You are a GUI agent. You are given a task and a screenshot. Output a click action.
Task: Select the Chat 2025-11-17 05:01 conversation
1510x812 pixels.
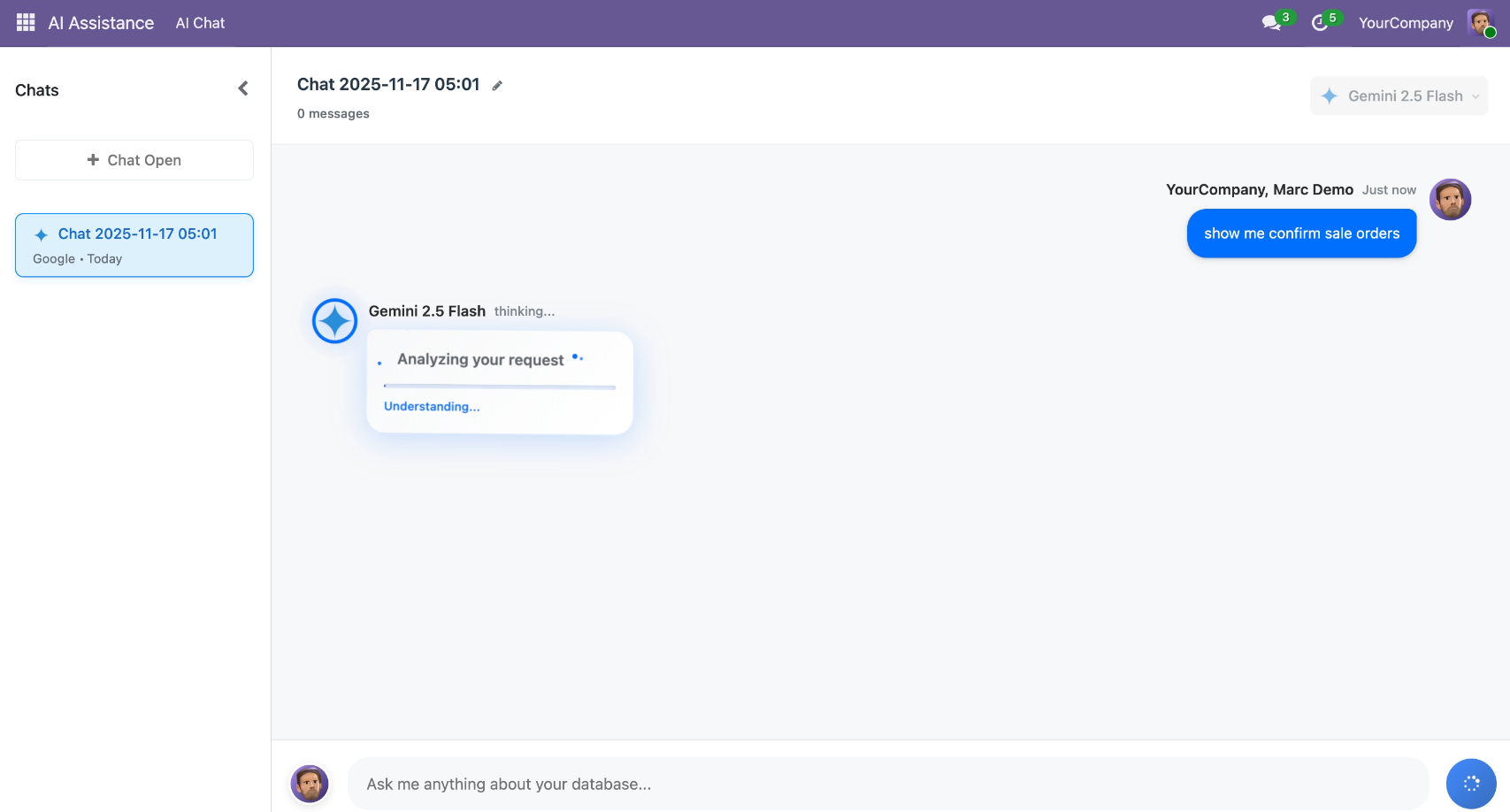[x=134, y=245]
